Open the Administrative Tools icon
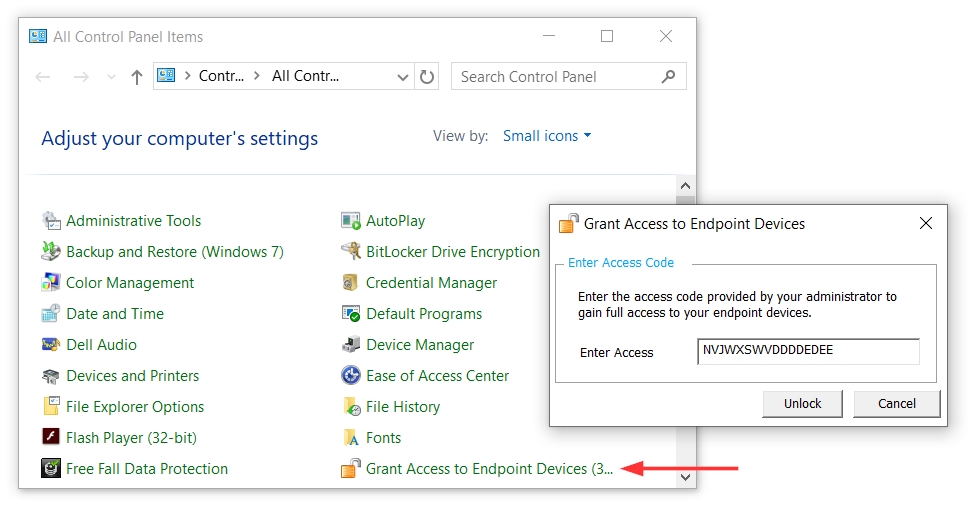The image size is (971, 514). (51, 221)
